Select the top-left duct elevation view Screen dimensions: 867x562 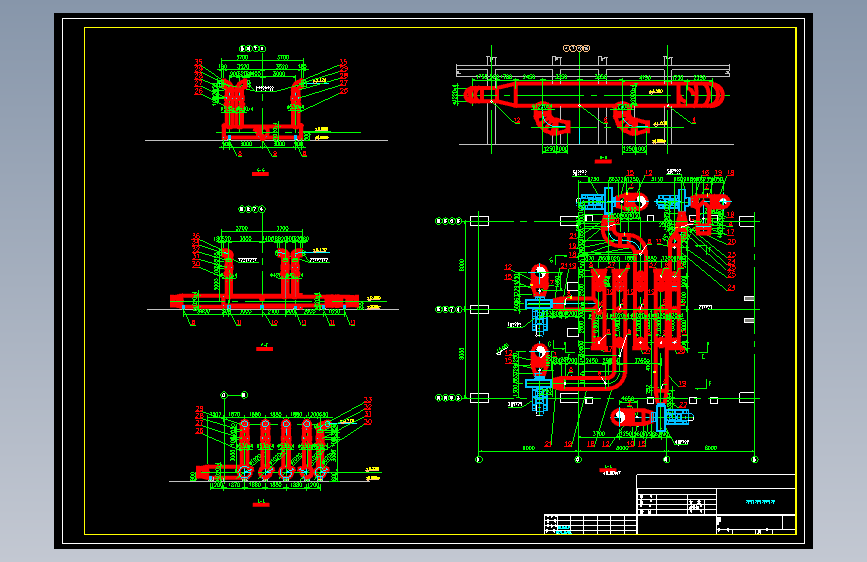click(x=267, y=102)
